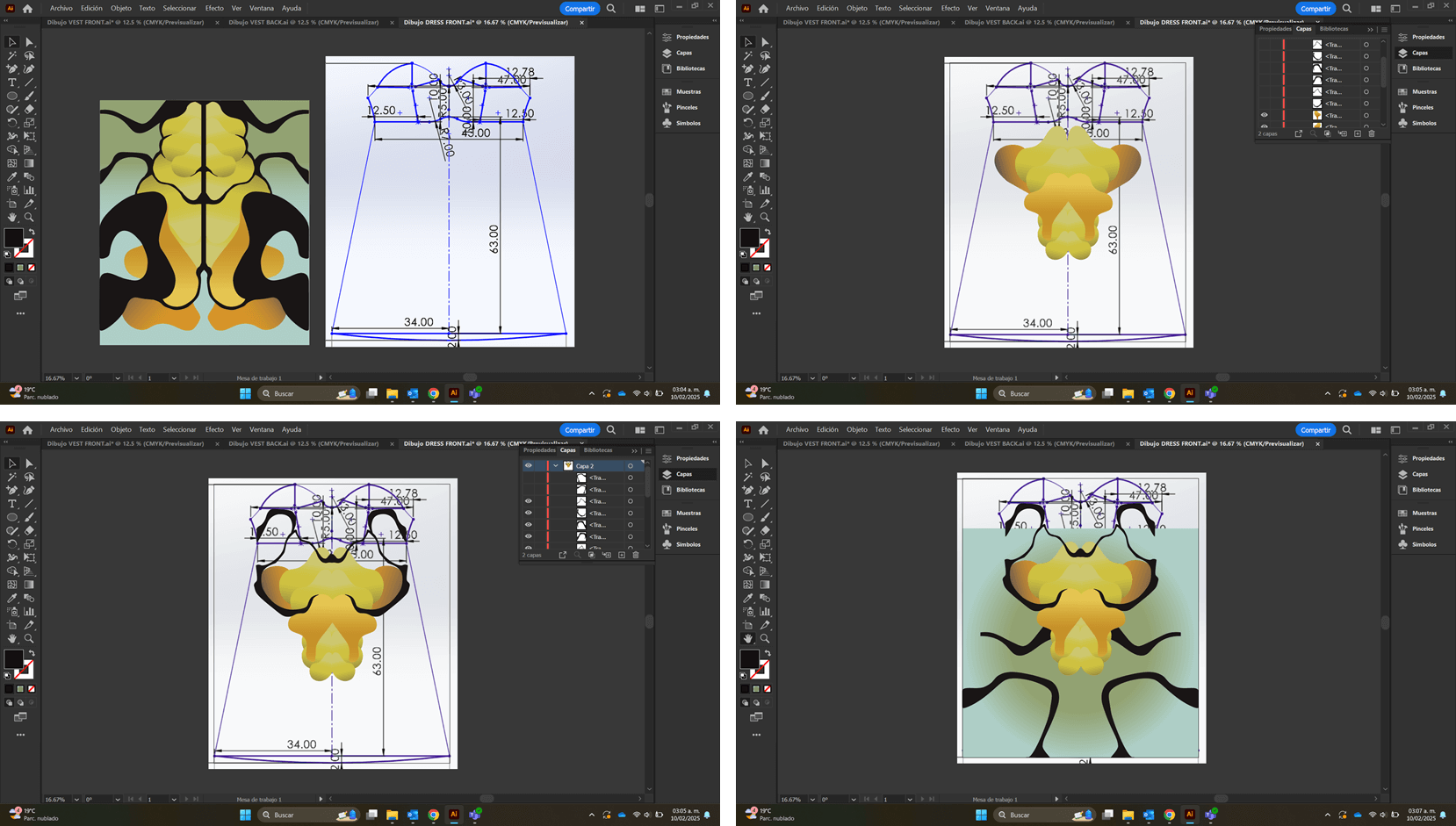Select the Zoom tool in top-left window
This screenshot has height=826, width=1456.
[29, 217]
